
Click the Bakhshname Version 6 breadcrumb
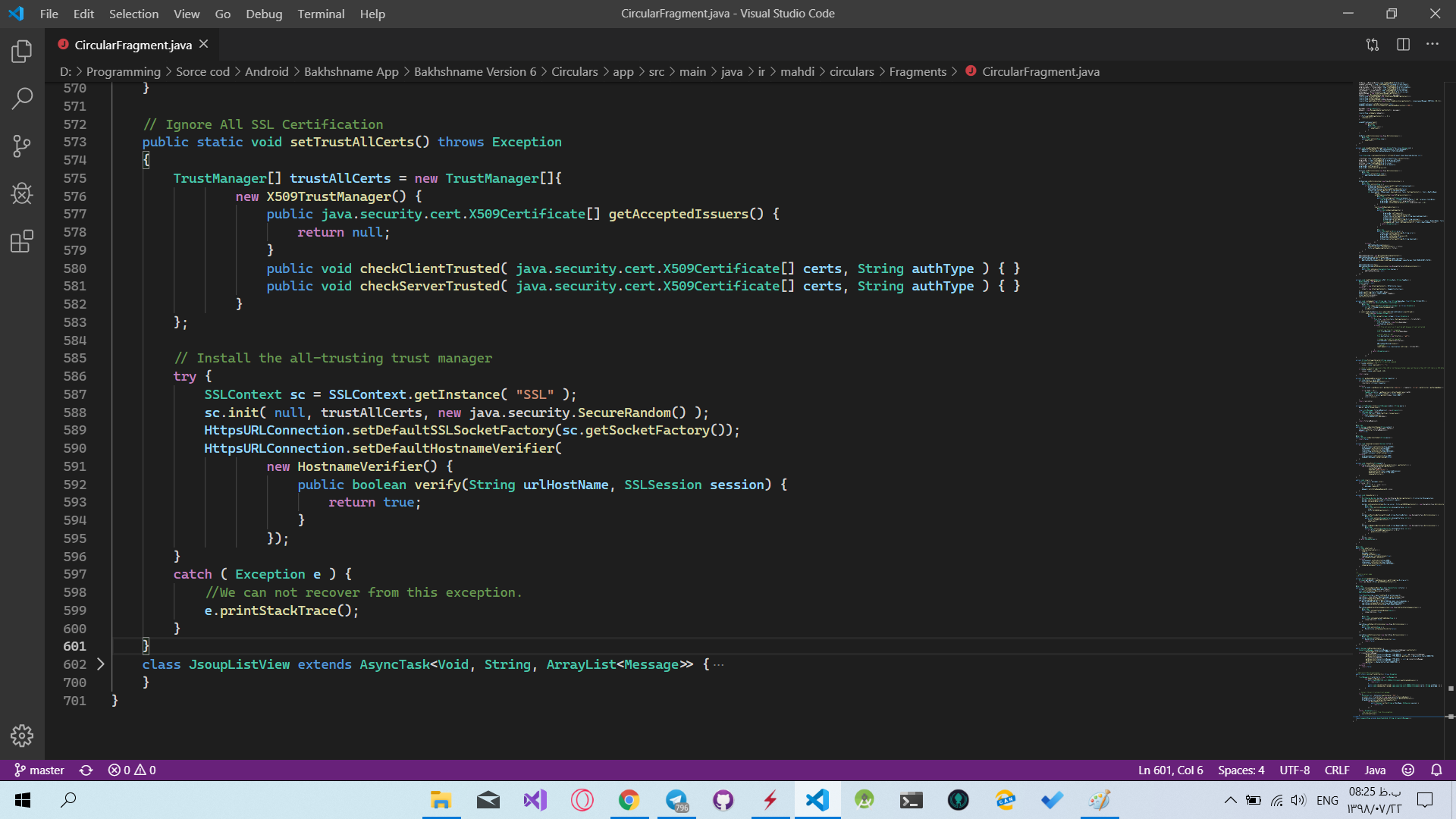point(475,71)
